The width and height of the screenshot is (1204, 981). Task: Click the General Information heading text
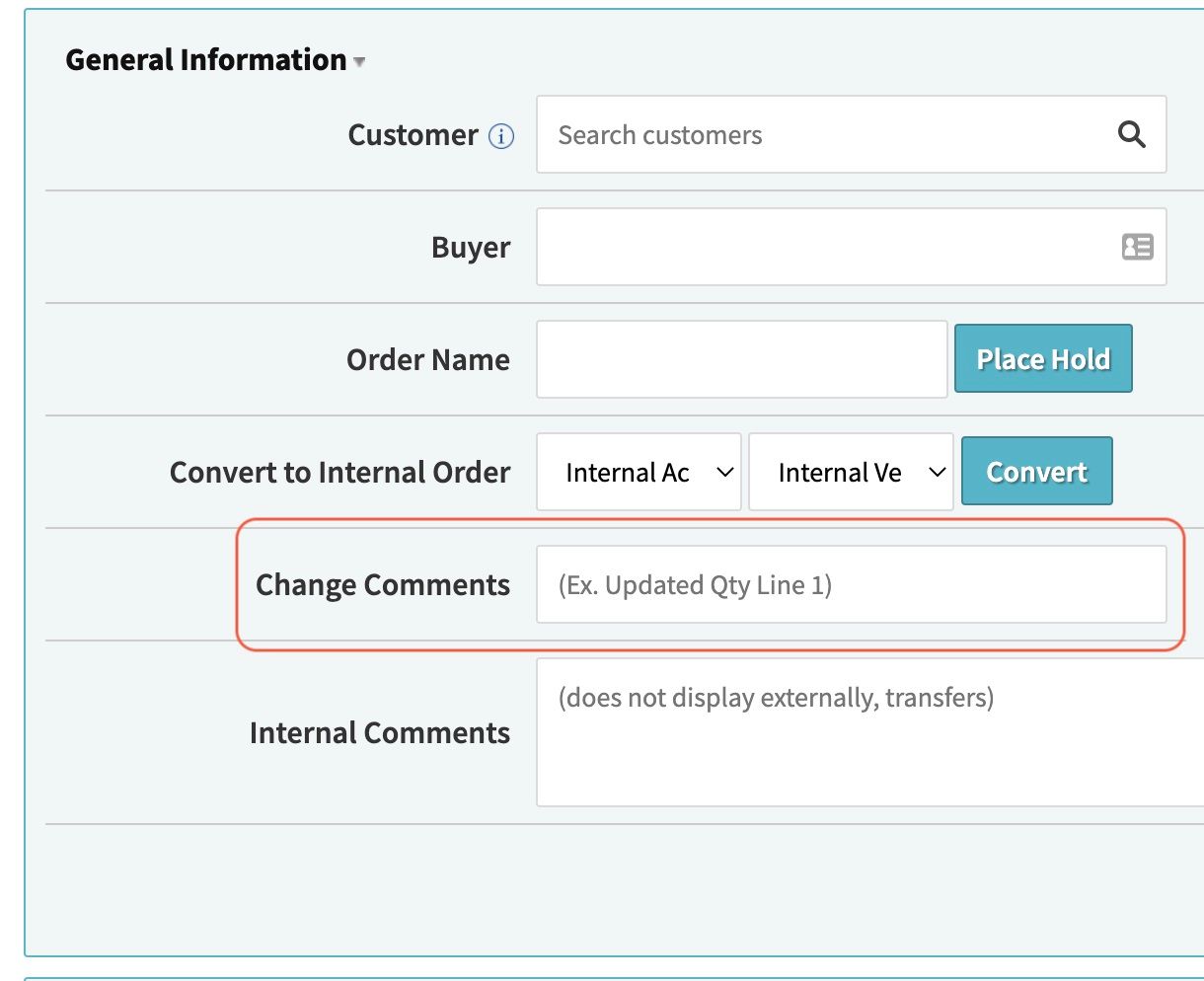(x=205, y=60)
